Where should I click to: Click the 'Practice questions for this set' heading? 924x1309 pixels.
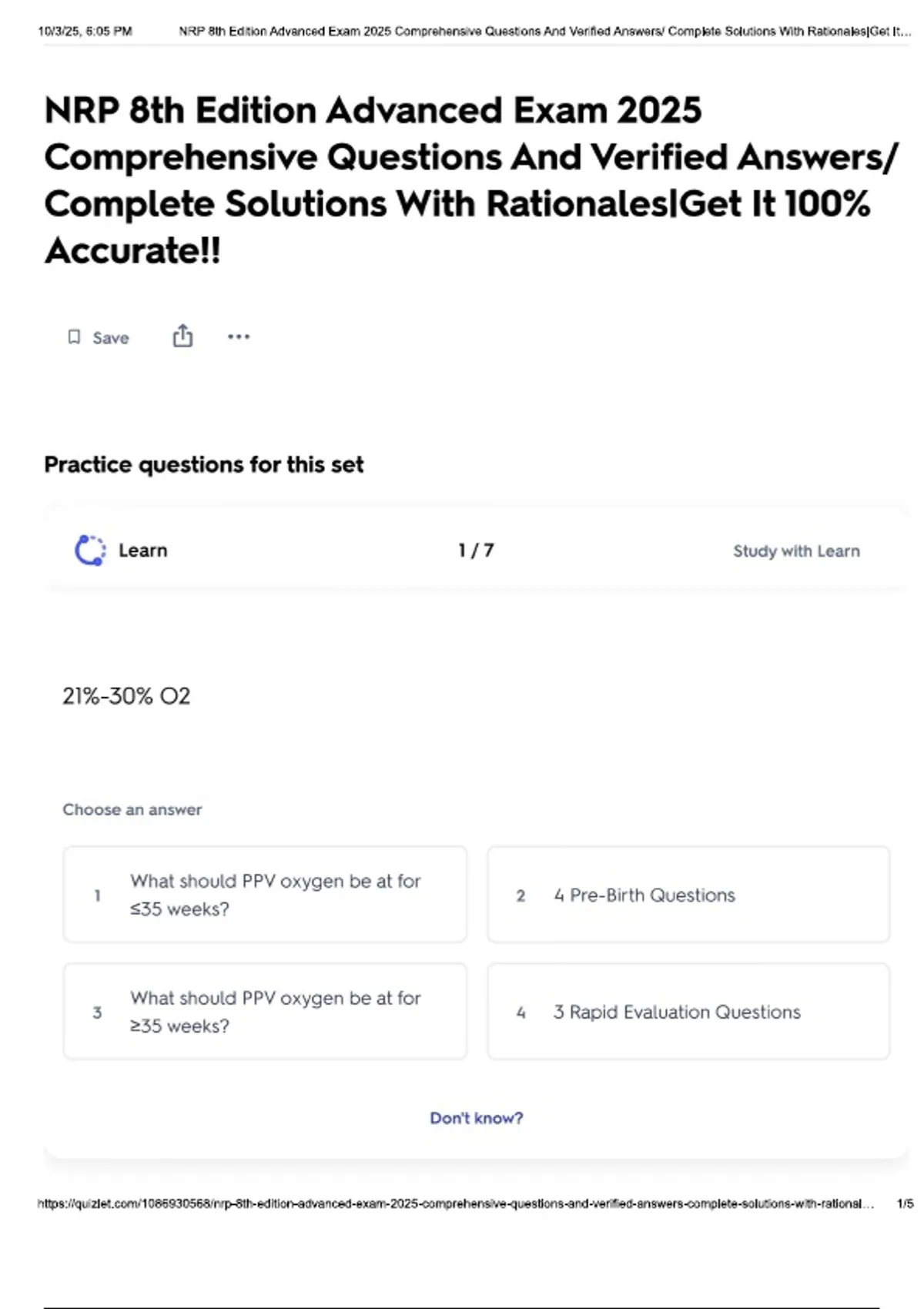[x=204, y=465]
